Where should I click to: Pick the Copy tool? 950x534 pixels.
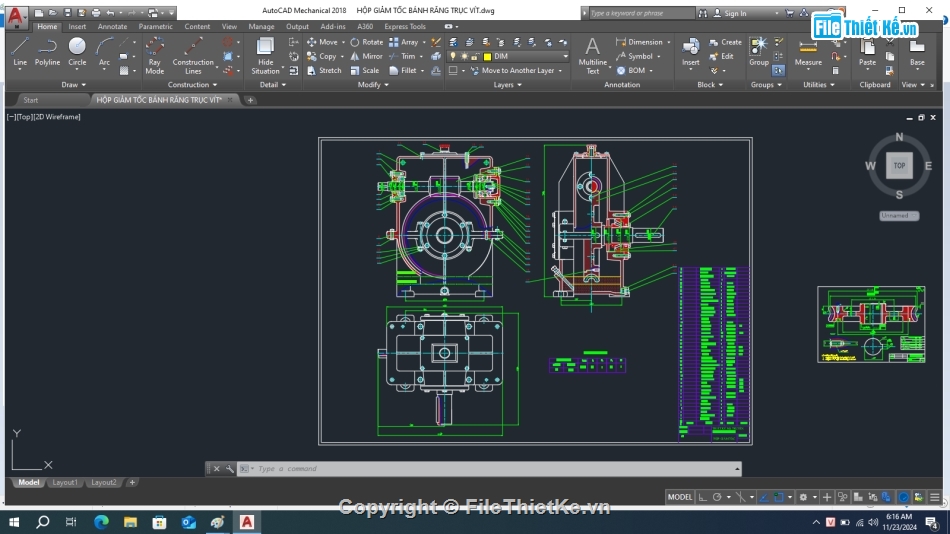(x=322, y=56)
